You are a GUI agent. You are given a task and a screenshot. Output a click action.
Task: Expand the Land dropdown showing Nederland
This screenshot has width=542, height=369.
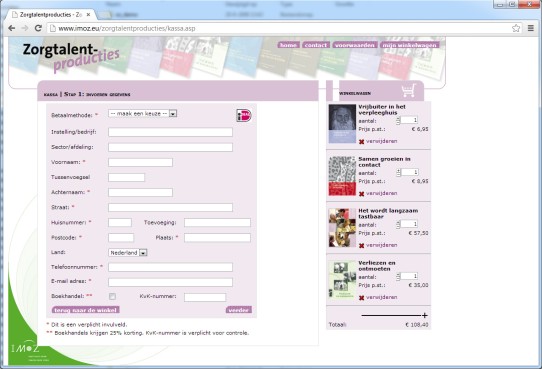pos(128,253)
